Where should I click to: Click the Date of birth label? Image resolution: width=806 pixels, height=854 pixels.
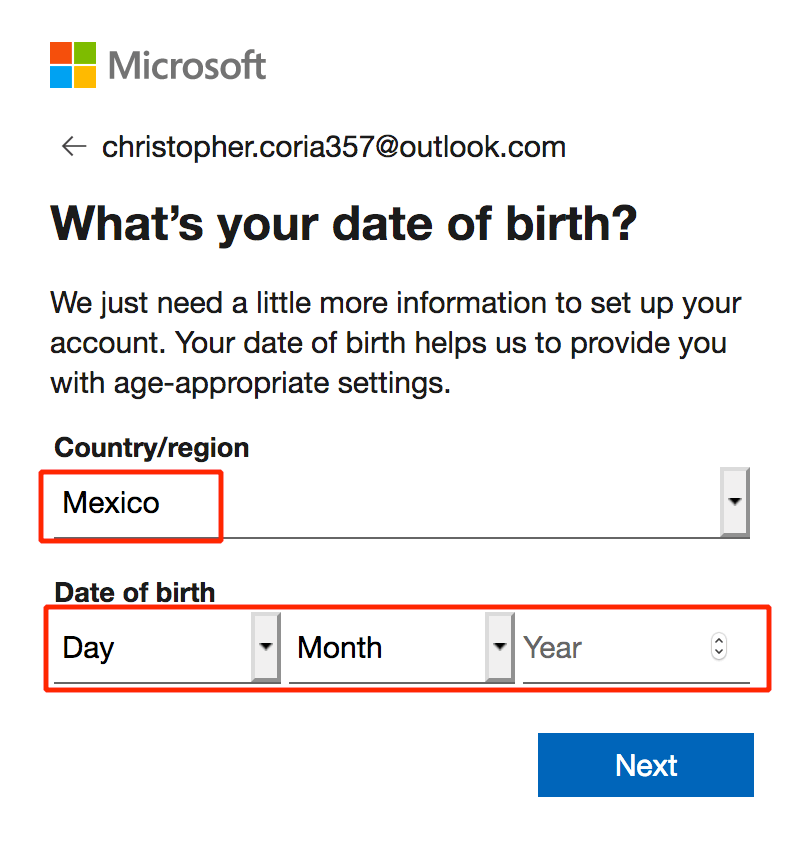pyautogui.click(x=135, y=593)
